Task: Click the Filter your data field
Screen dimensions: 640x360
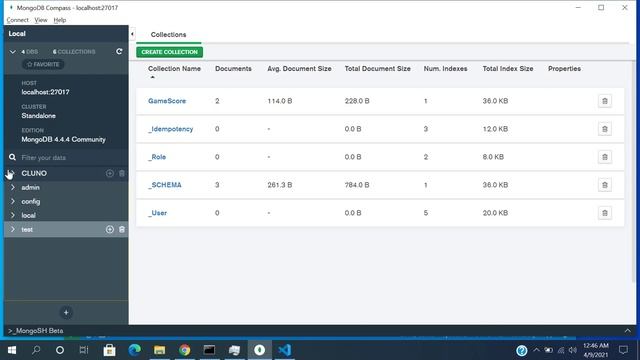Action: tap(66, 157)
